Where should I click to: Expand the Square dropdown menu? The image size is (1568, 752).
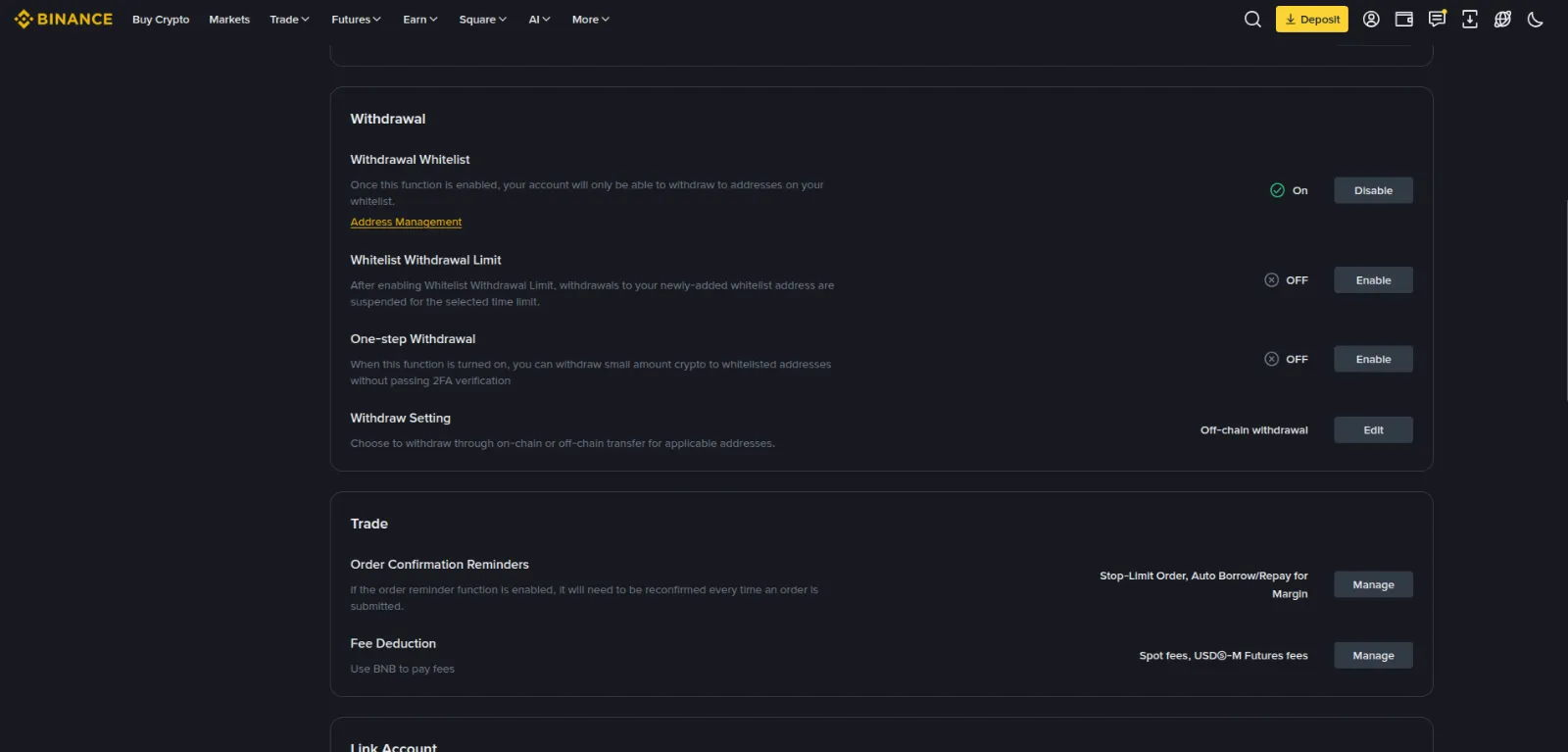pos(482,20)
